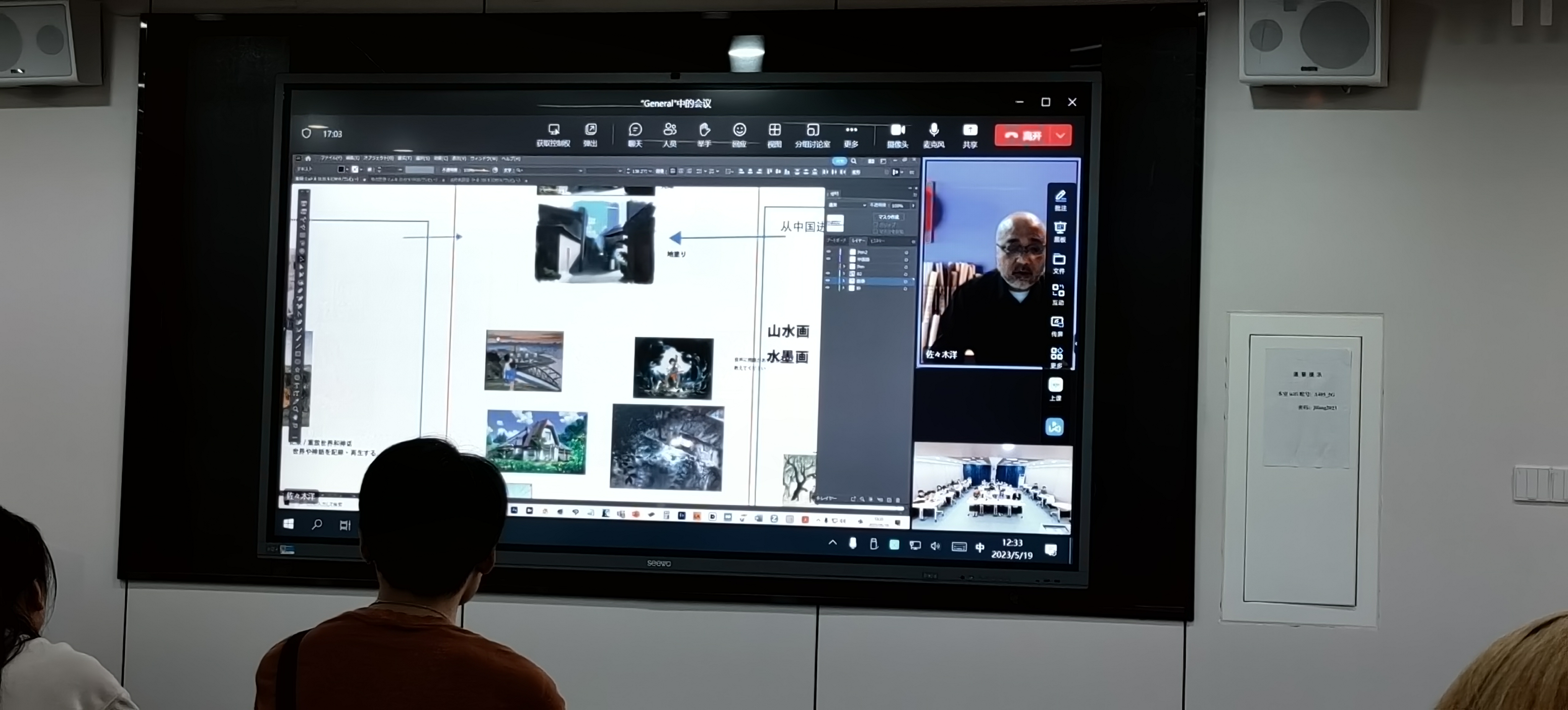Switch to the レイヤー layers tab
1568x710 pixels.
tap(857, 241)
